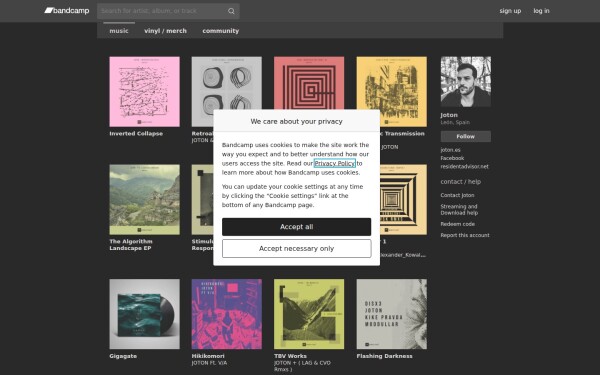Open the sign up link

click(x=510, y=11)
